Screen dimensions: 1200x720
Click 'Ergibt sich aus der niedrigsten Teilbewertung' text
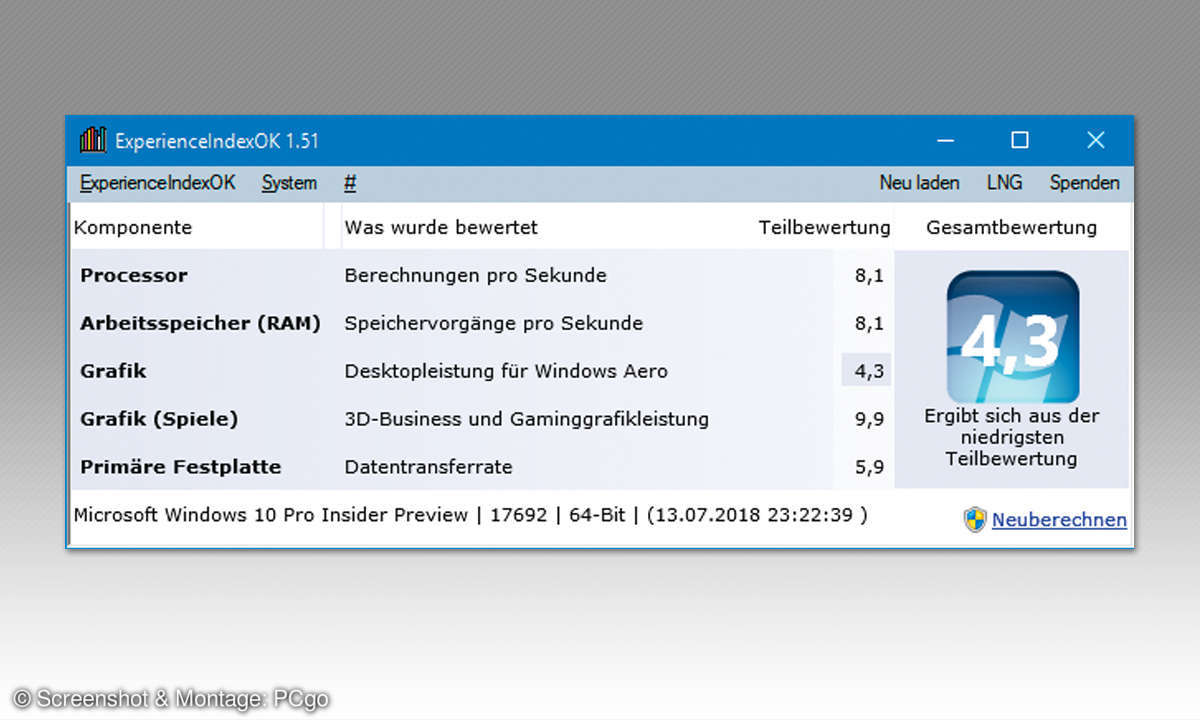point(1011,437)
